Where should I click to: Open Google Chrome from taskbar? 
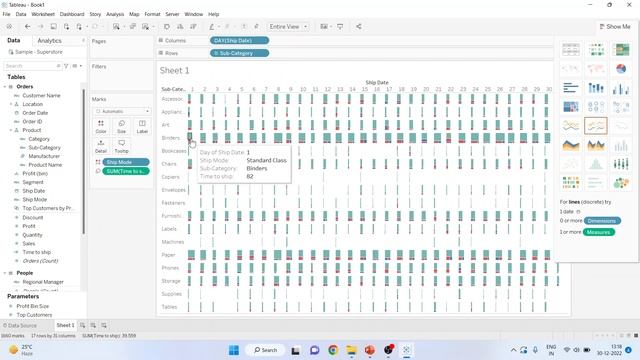click(333, 350)
